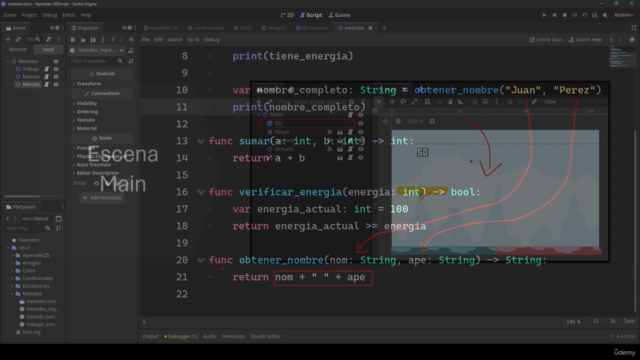Stop the running project
Viewport: 640px width, 360px height.
pos(564,15)
